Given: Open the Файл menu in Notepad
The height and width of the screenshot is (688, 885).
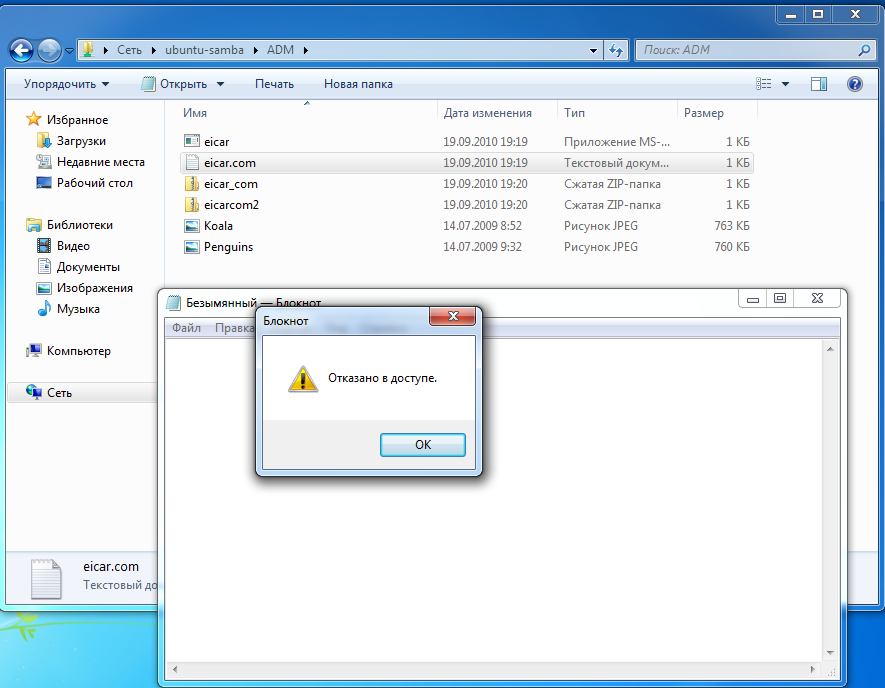Looking at the screenshot, I should tap(186, 328).
